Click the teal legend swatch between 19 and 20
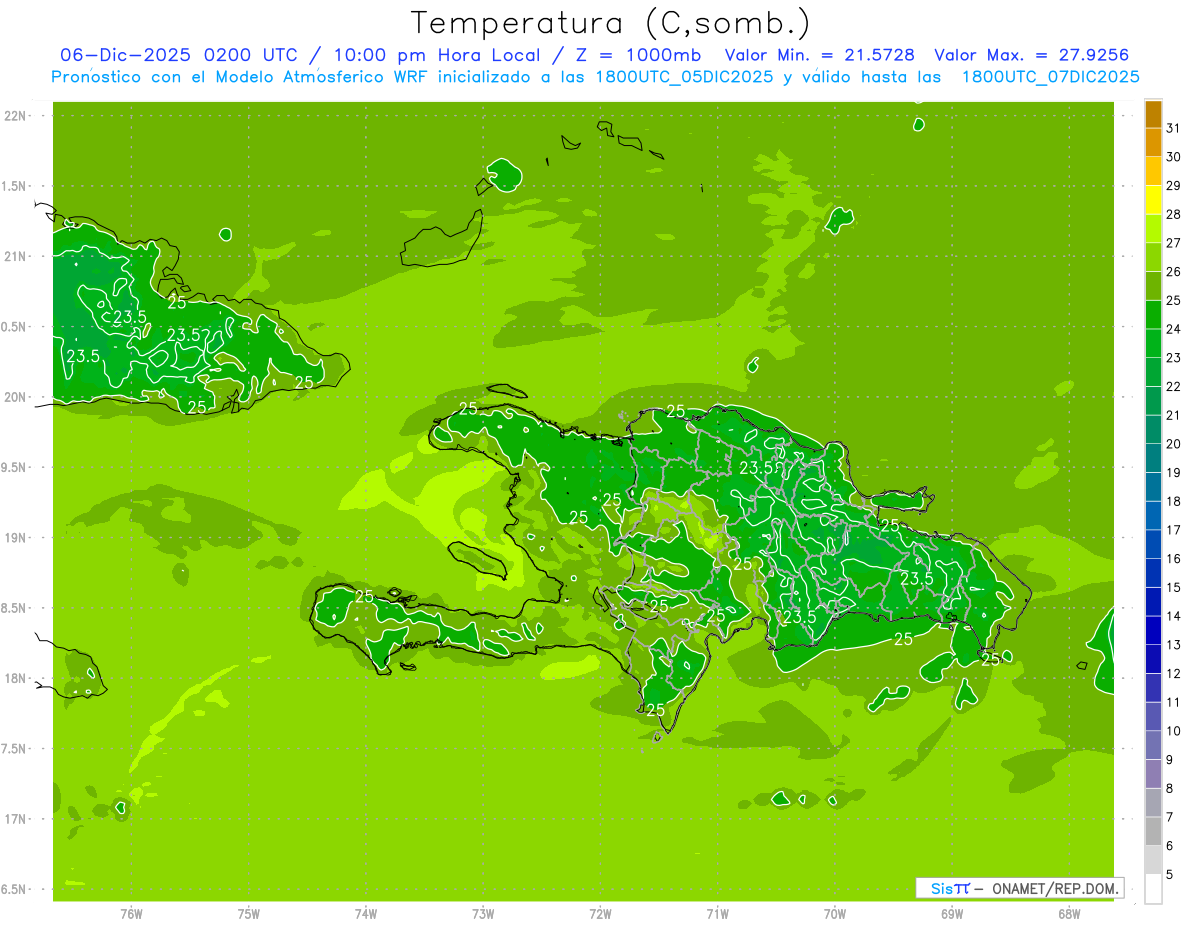The height and width of the screenshot is (927, 1200). point(1153,458)
